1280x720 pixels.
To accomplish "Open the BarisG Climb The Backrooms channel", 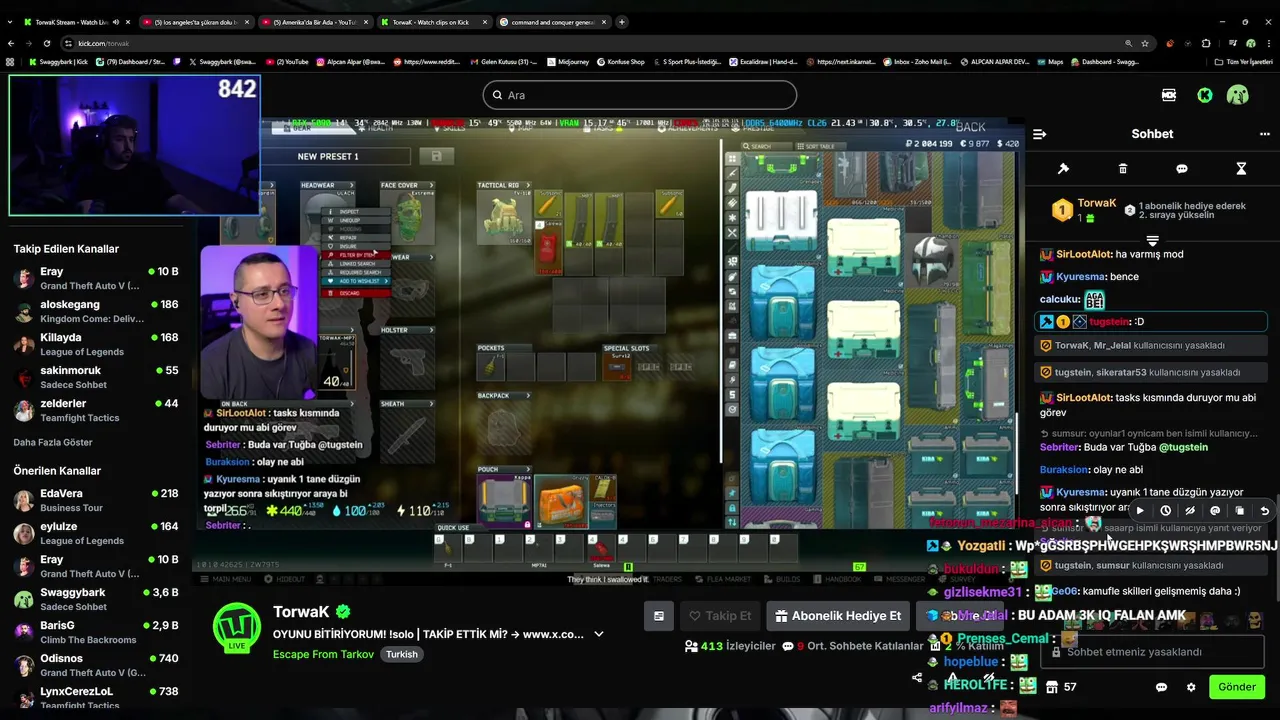I will (95, 632).
